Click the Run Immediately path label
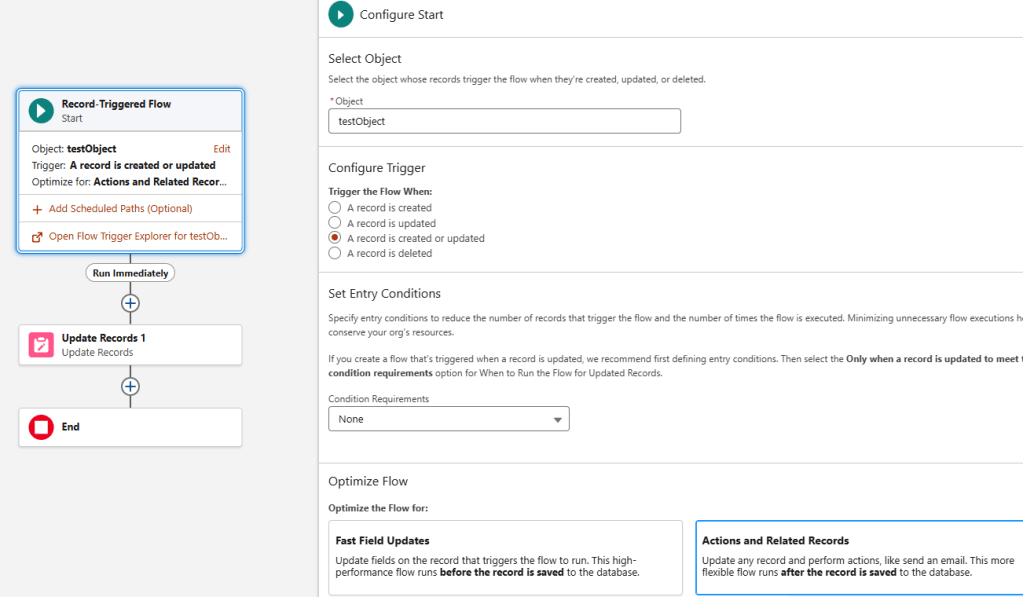Image resolution: width=1023 pixels, height=597 pixels. (x=130, y=273)
